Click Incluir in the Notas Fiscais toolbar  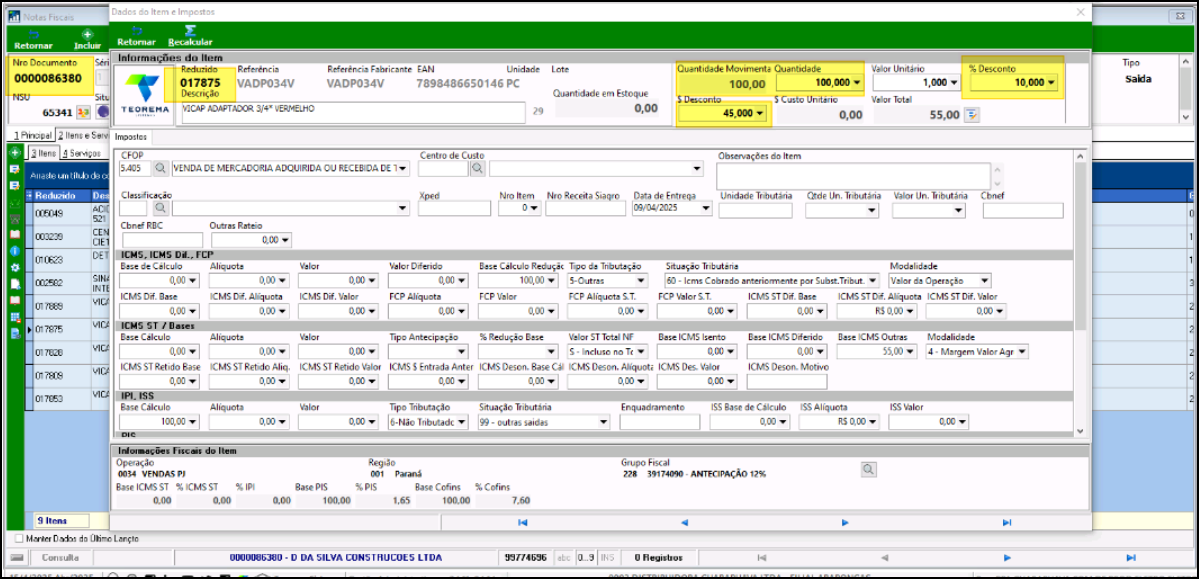point(86,40)
